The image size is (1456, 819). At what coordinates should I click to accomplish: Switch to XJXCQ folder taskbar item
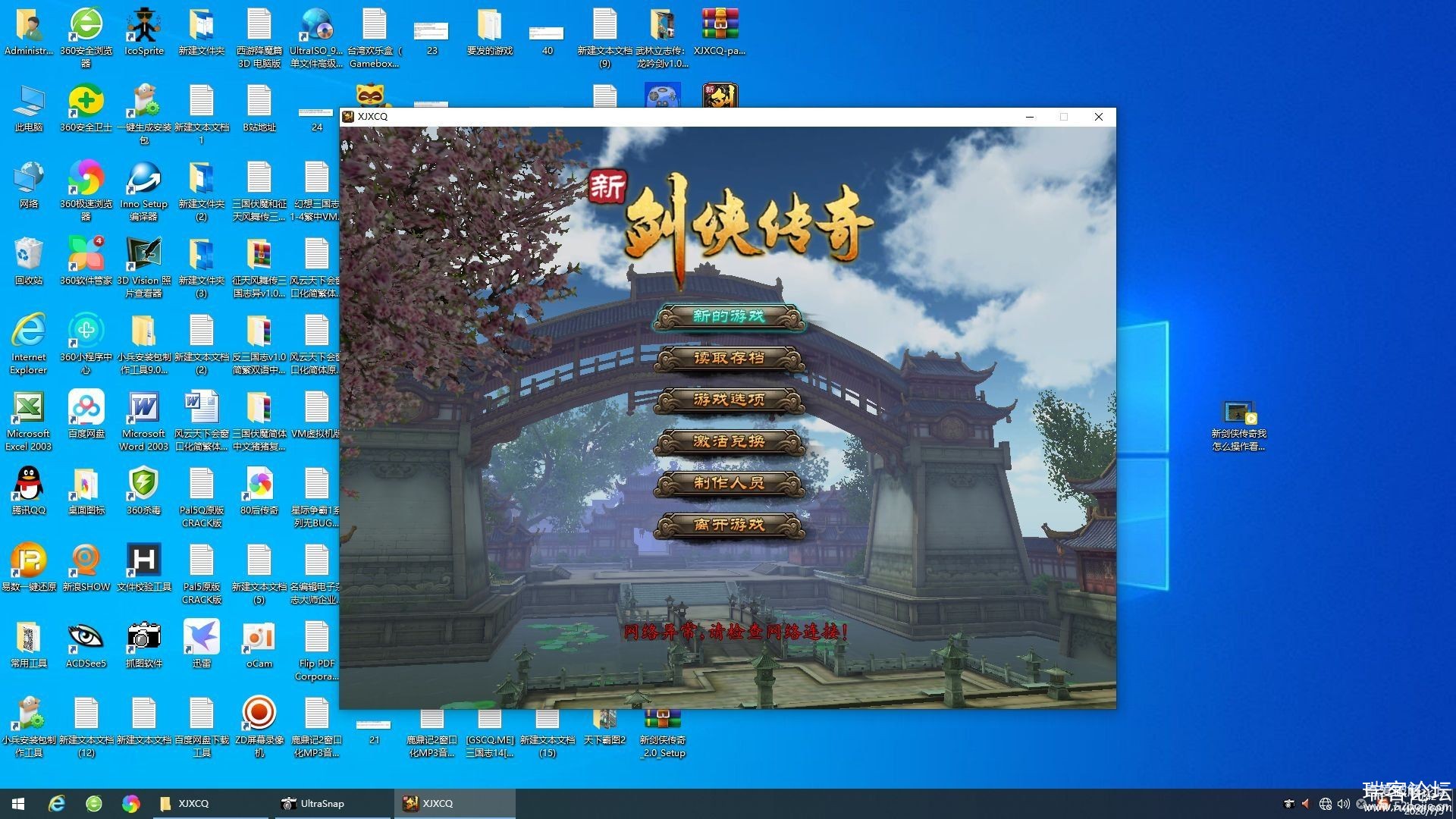click(209, 803)
